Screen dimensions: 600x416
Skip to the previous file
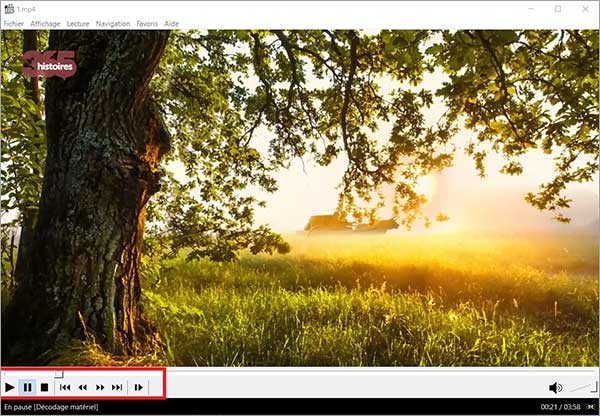(65, 387)
